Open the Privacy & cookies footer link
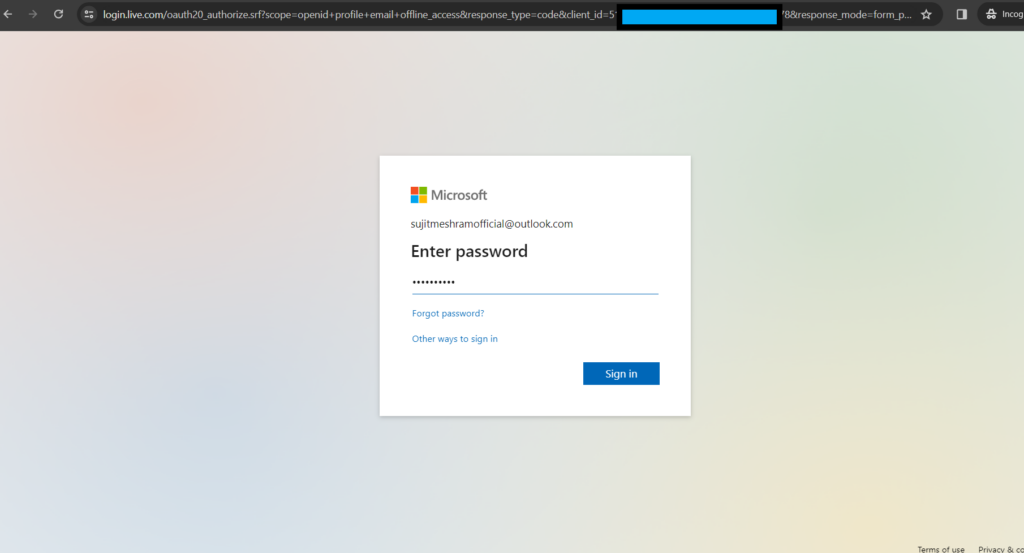1024x553 pixels. [x=1000, y=549]
